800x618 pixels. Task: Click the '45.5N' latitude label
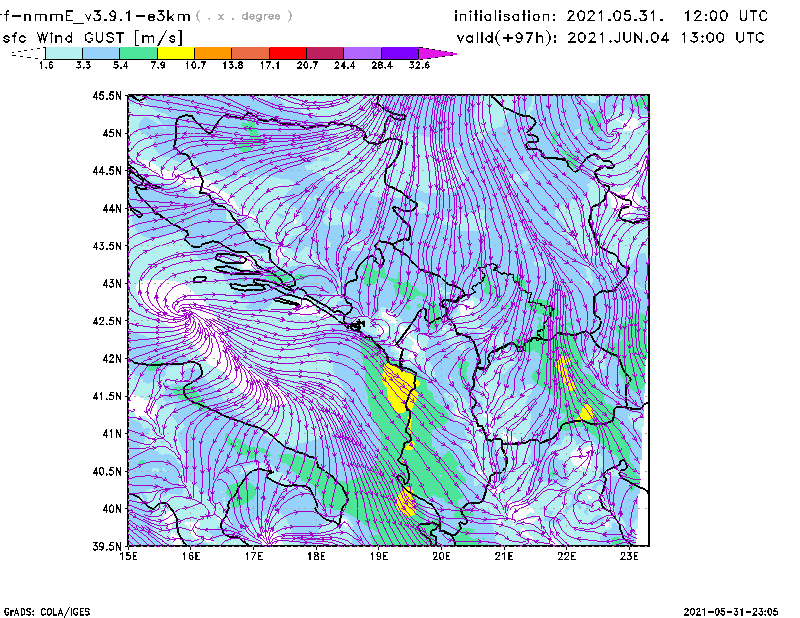(107, 96)
